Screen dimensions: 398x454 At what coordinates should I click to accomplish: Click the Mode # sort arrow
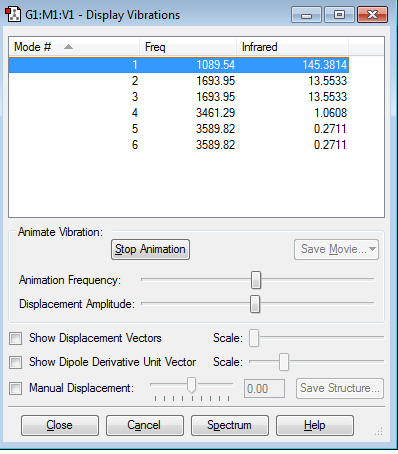(x=68, y=47)
